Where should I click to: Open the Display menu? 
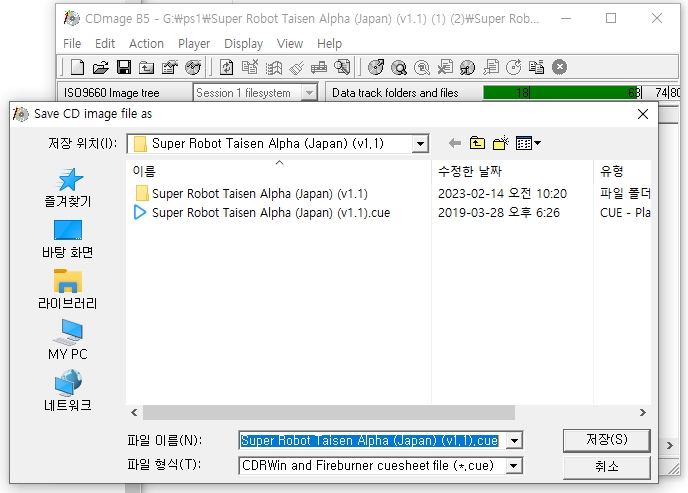tap(244, 43)
